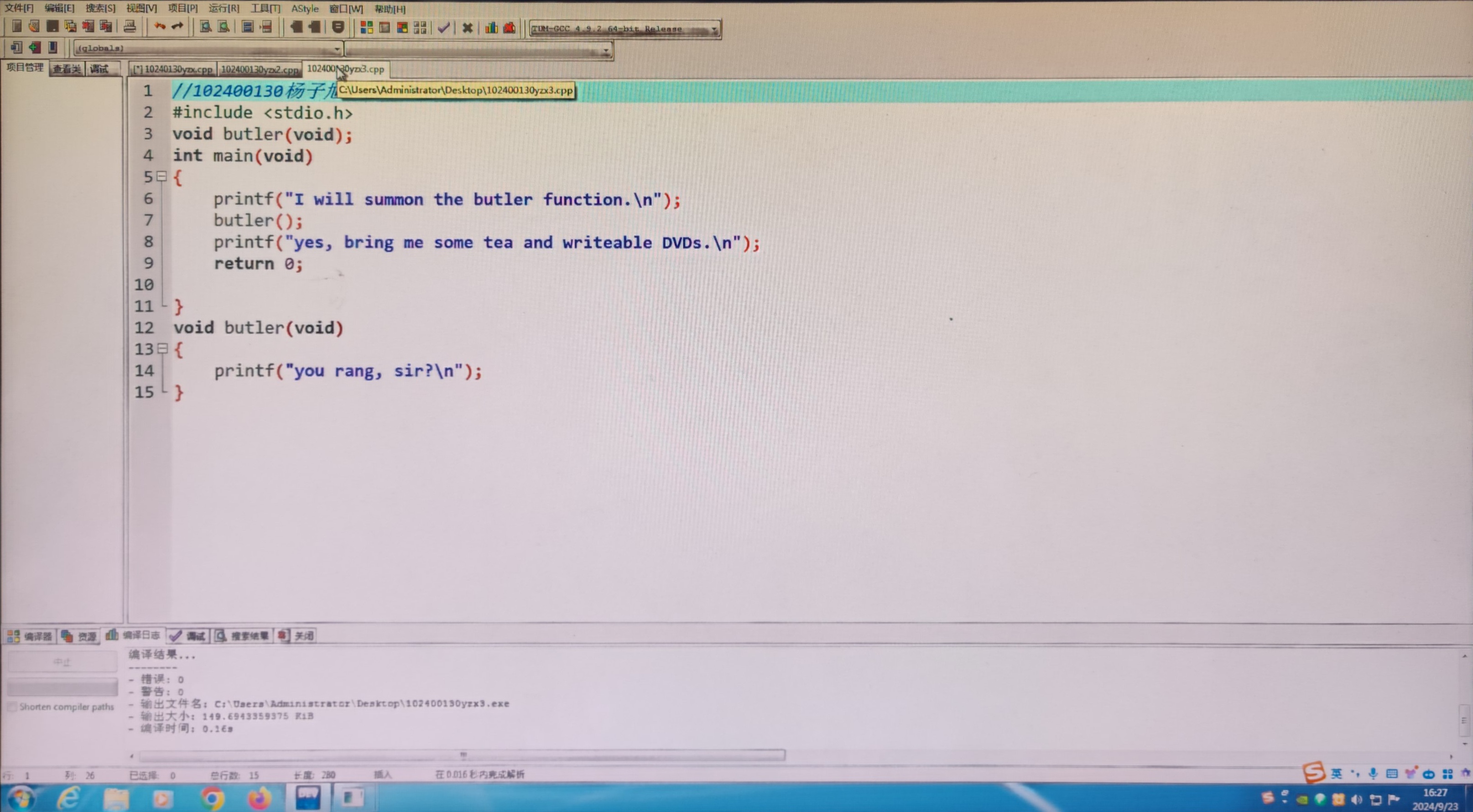Screen dimensions: 1473x812
Task: Open the TDM-GCC 4.9.2 64-bit Release compiler dropdown
Action: coord(625,29)
